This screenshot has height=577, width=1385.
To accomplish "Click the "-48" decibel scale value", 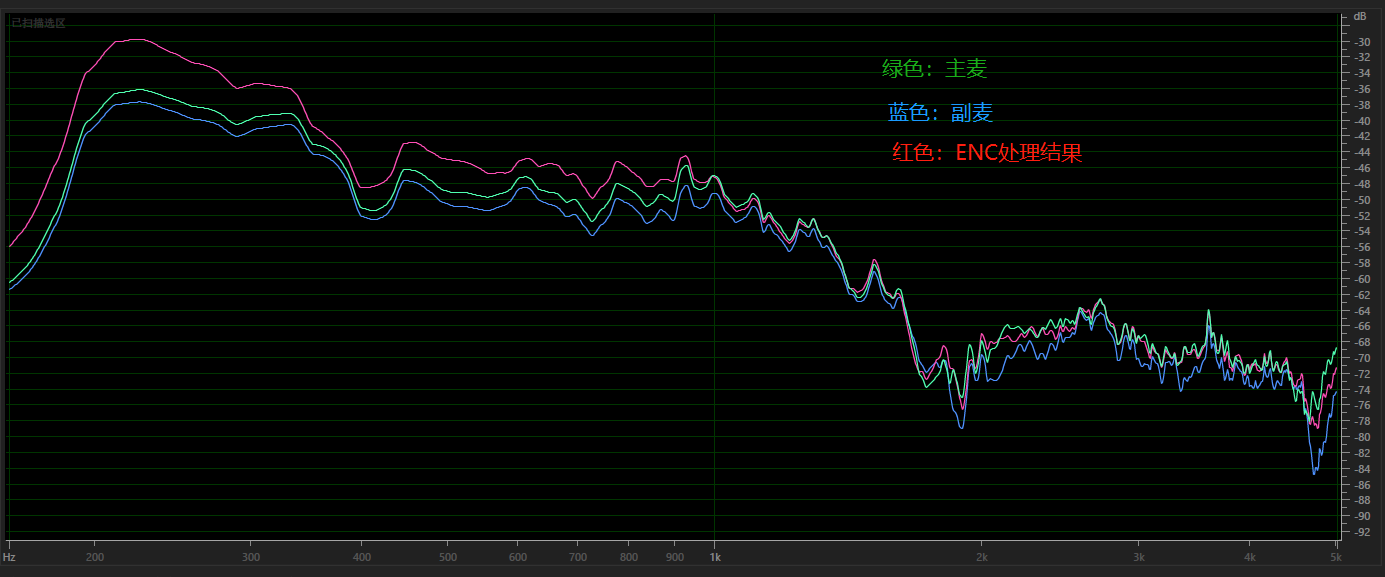I will coord(1361,185).
